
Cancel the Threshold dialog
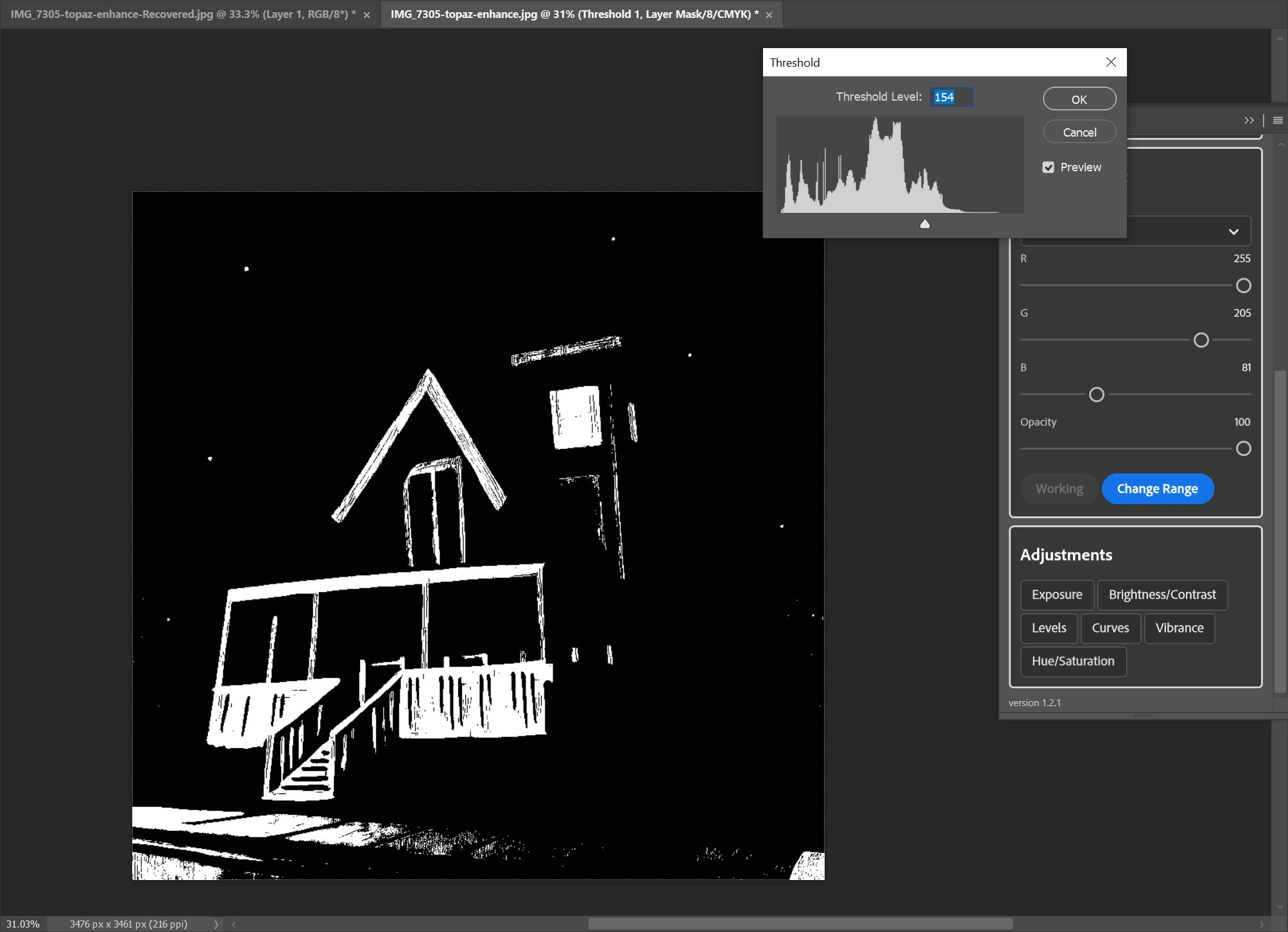click(x=1079, y=132)
